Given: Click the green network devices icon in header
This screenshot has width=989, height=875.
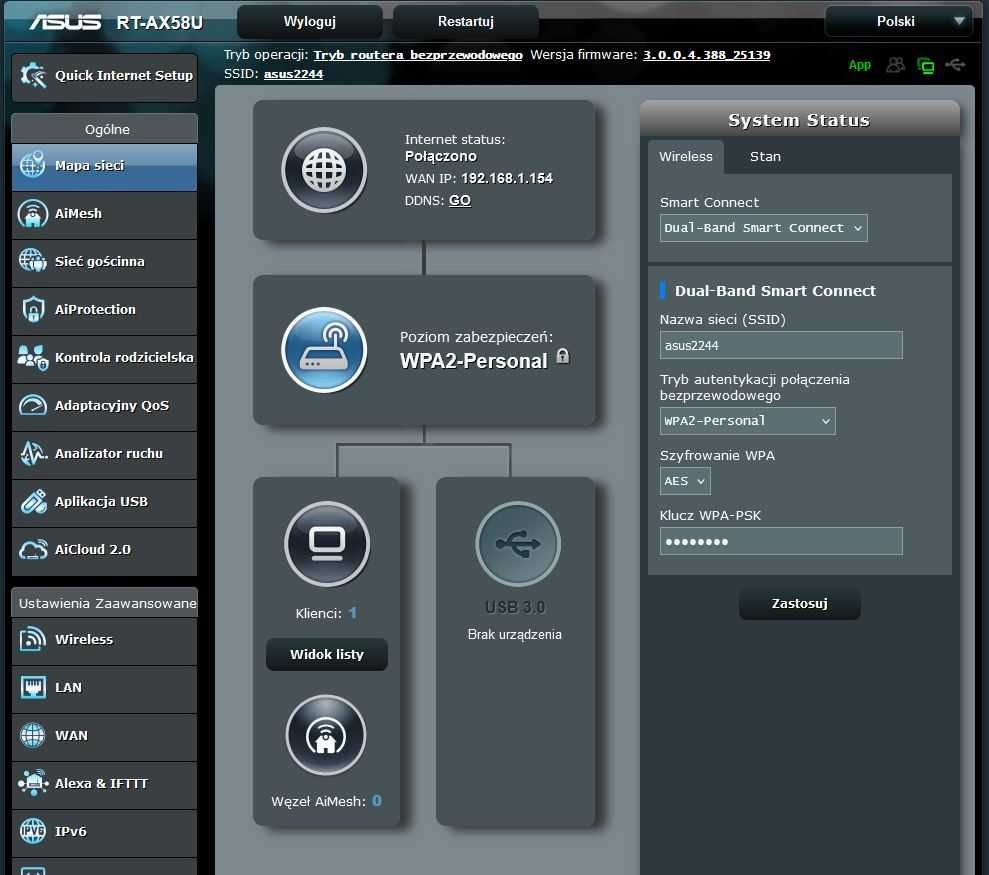Looking at the screenshot, I should [x=925, y=65].
